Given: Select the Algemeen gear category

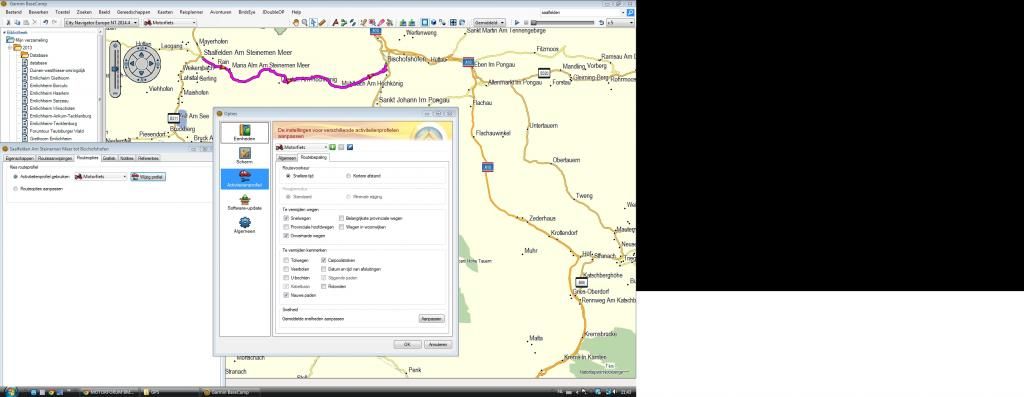Looking at the screenshot, I should [244, 225].
